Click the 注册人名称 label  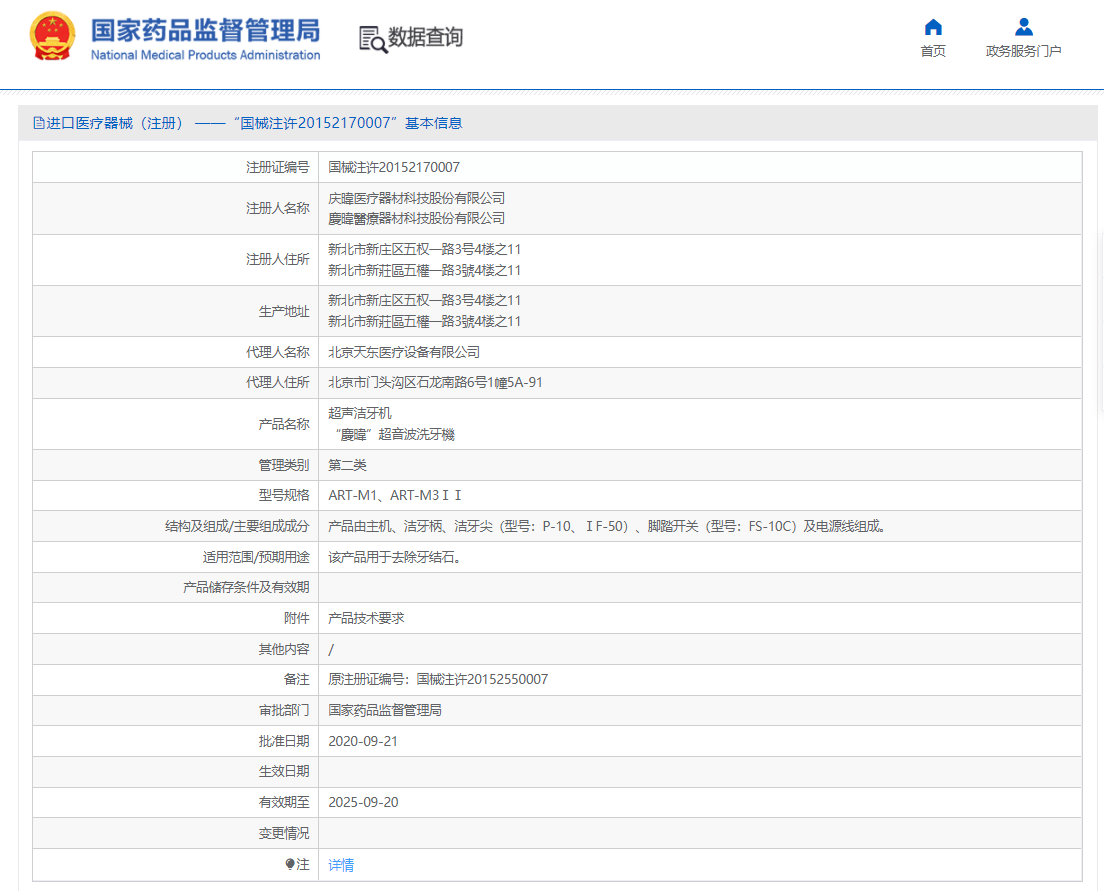(x=278, y=208)
